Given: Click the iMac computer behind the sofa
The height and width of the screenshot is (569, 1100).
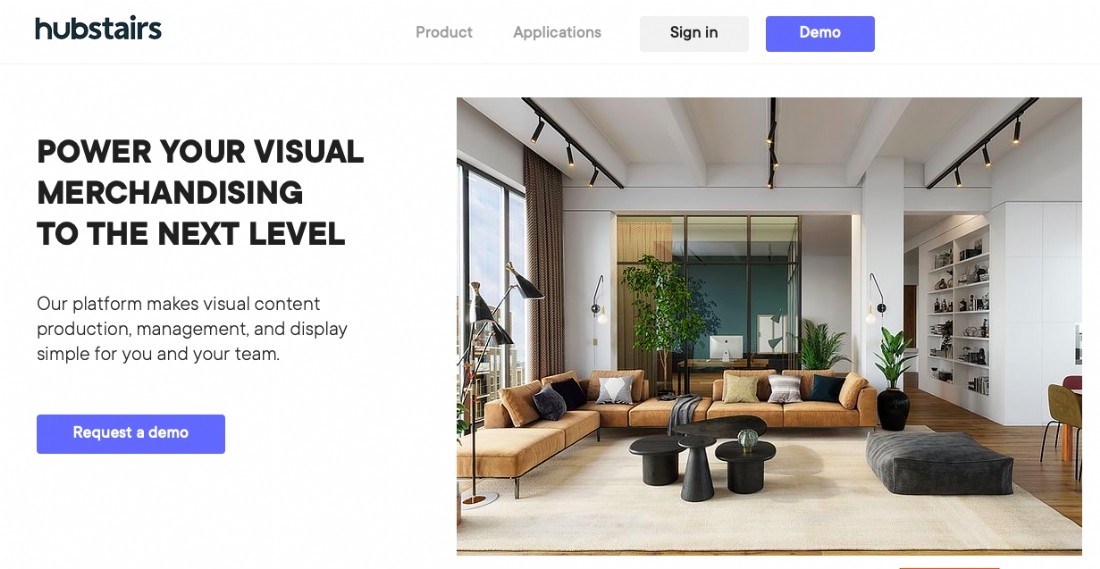Looking at the screenshot, I should [x=725, y=349].
